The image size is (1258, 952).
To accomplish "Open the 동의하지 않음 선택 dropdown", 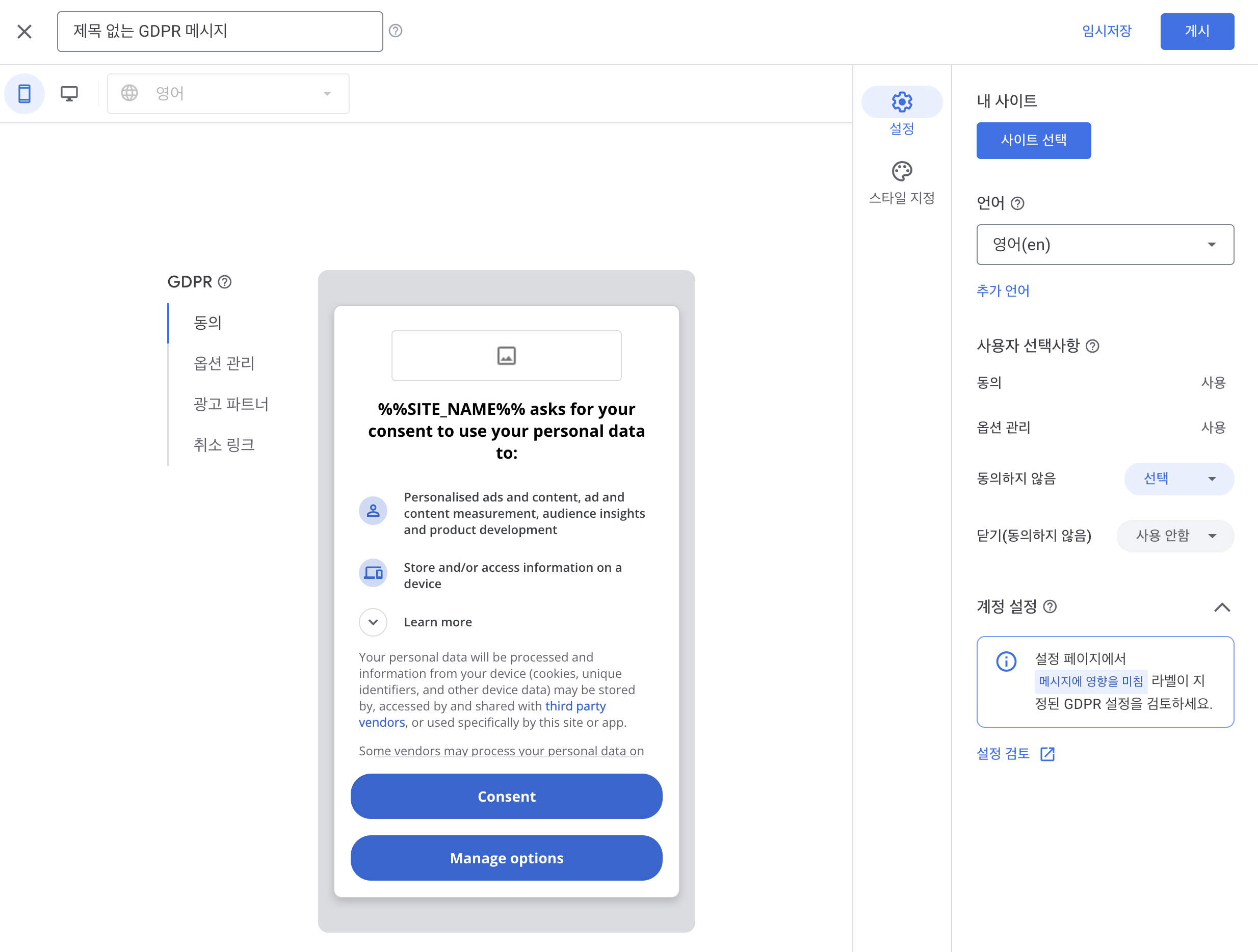I will 1178,478.
